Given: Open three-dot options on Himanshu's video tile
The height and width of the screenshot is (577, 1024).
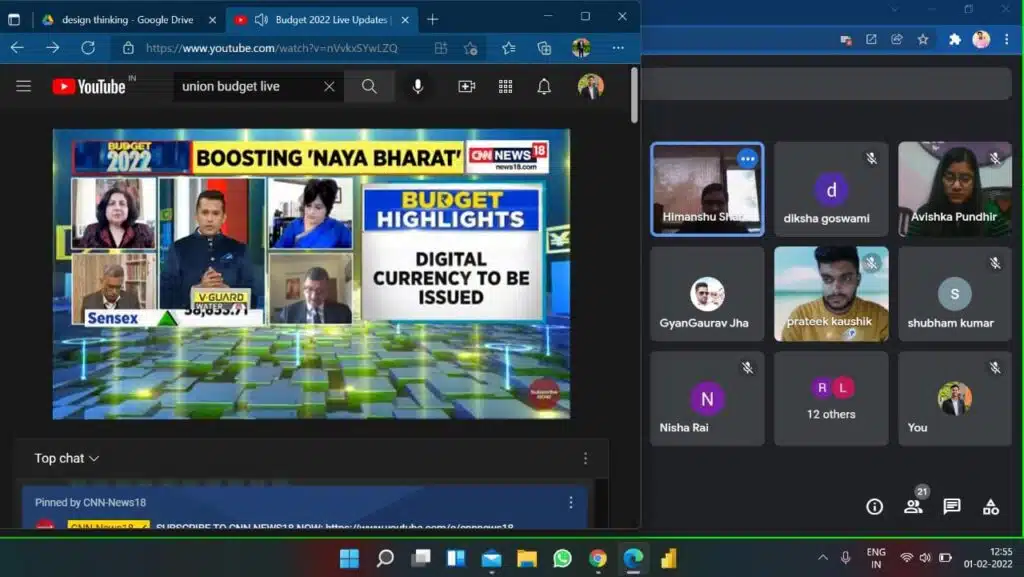Looking at the screenshot, I should [747, 158].
